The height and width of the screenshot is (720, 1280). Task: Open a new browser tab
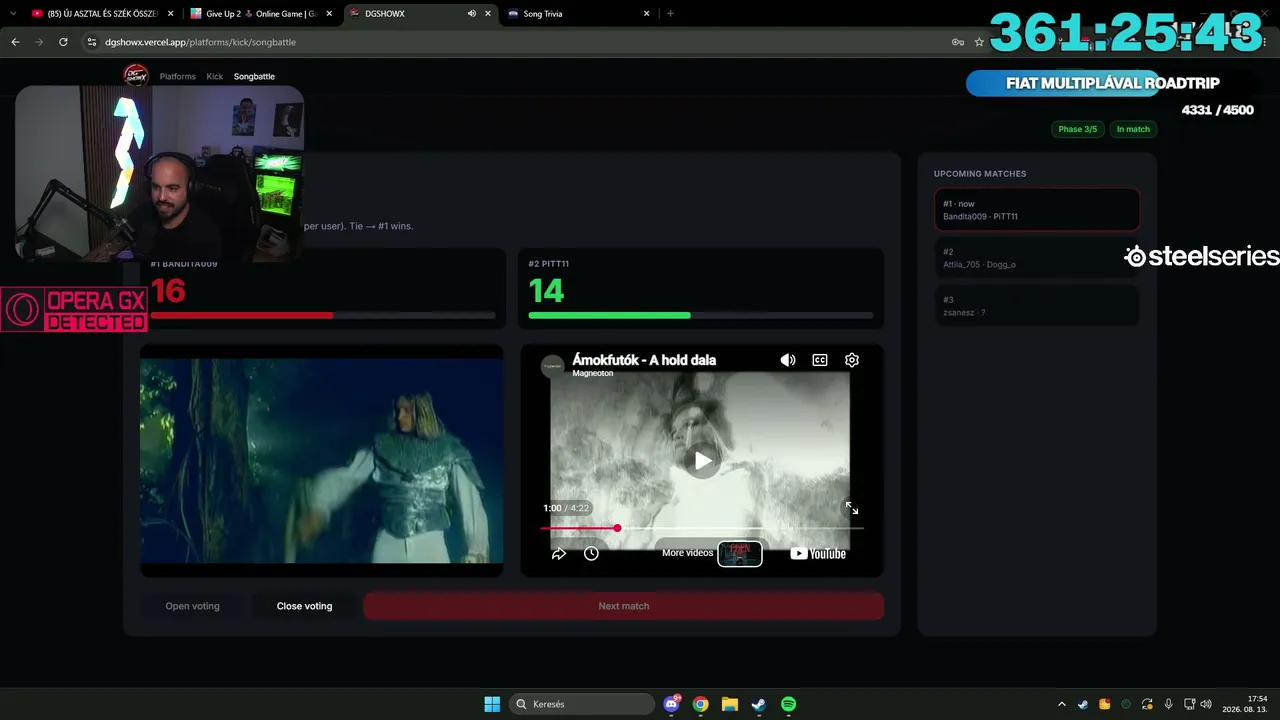(670, 14)
